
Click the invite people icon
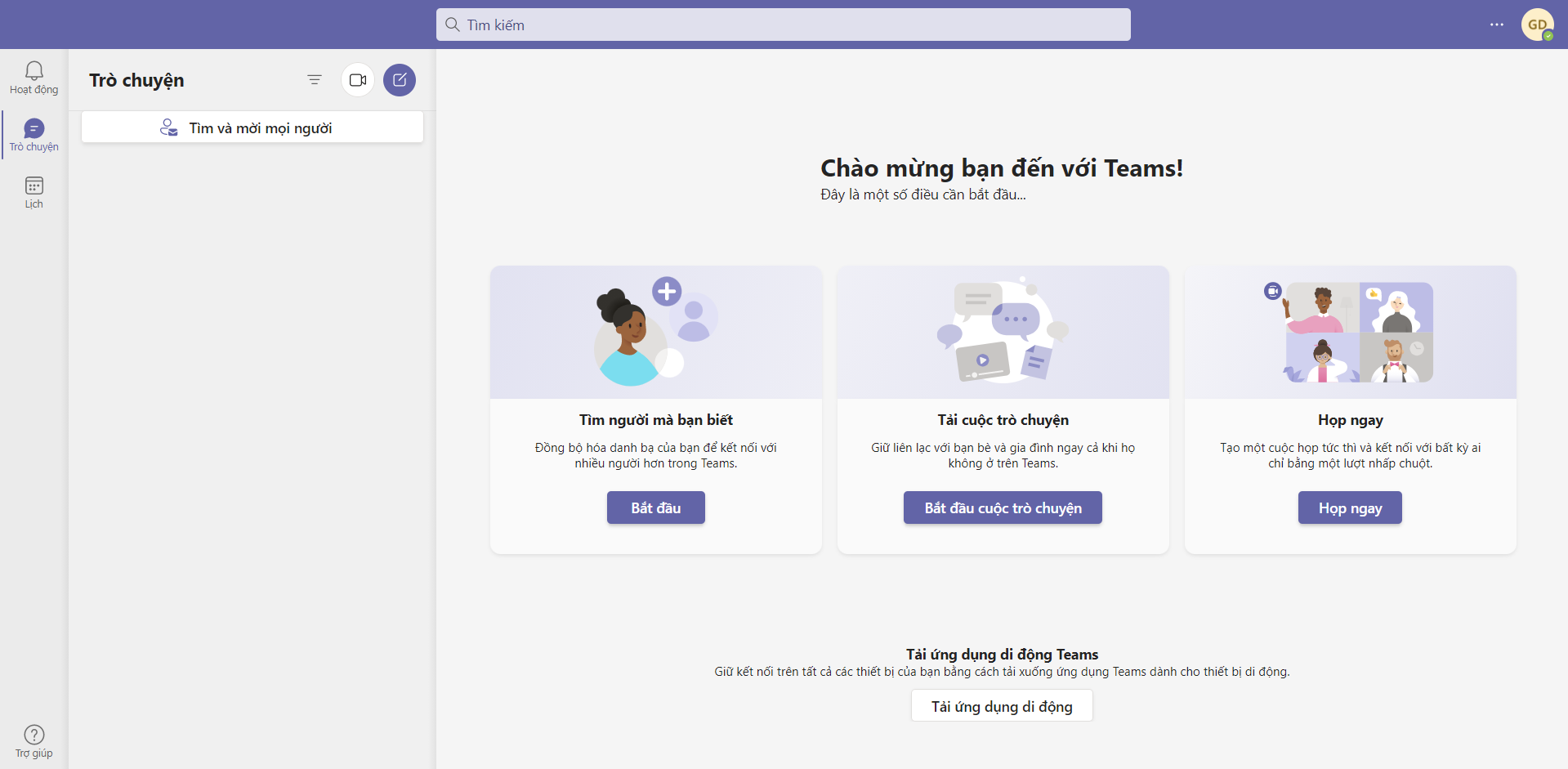pyautogui.click(x=168, y=127)
